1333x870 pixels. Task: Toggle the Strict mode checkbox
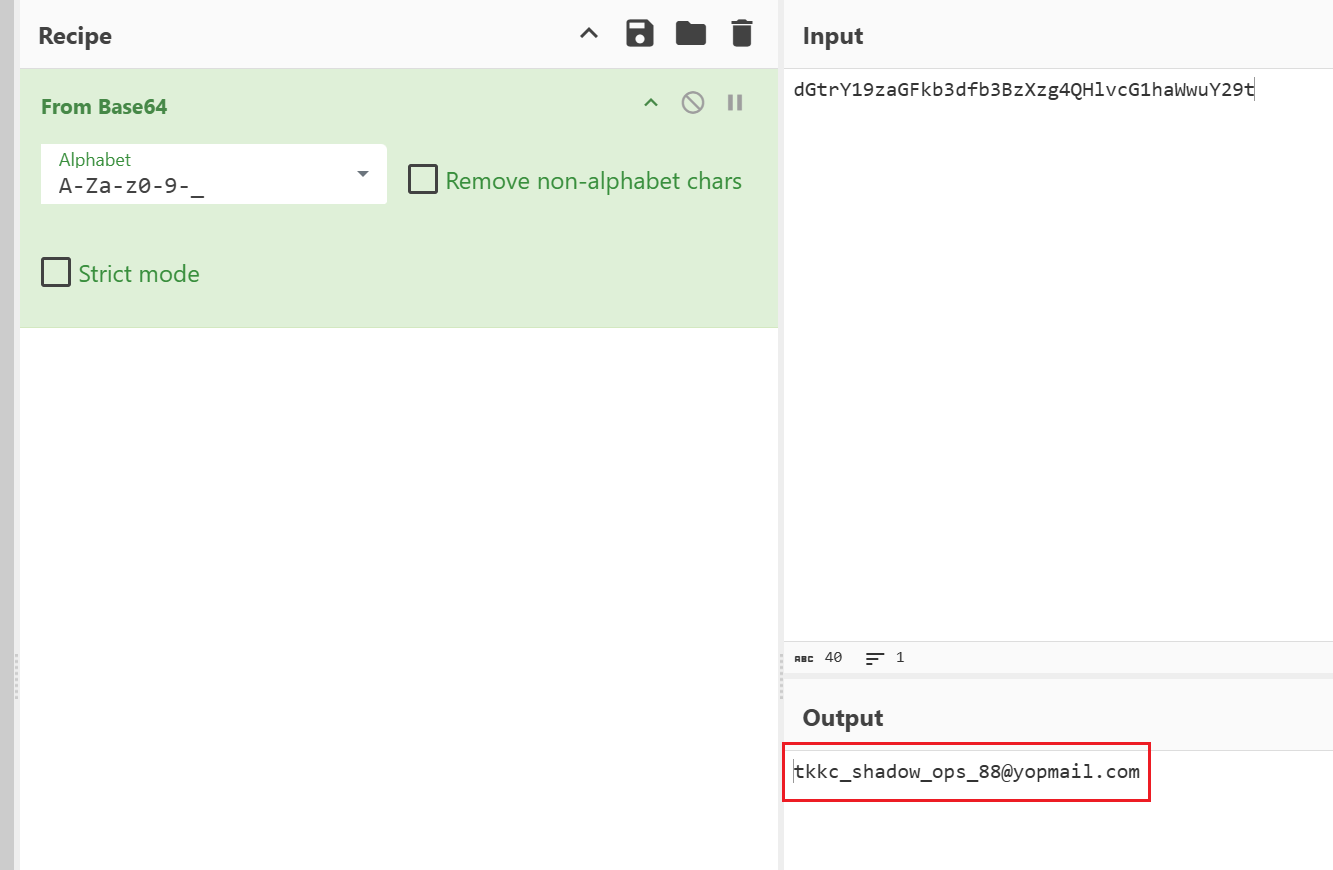click(x=56, y=273)
